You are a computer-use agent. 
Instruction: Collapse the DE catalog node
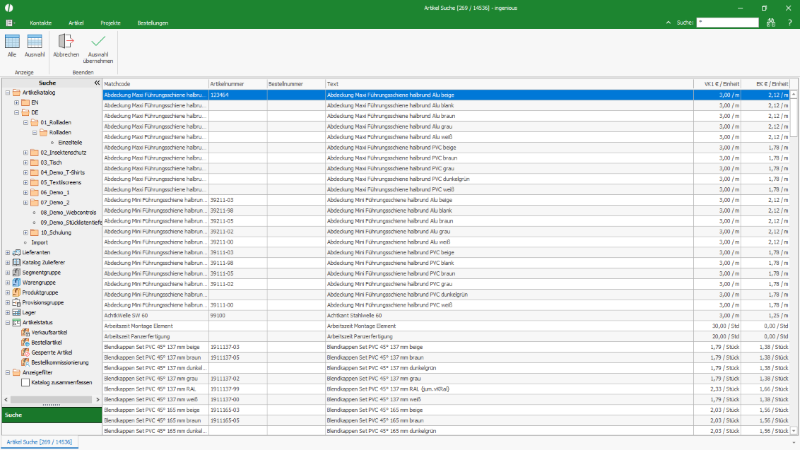16,113
